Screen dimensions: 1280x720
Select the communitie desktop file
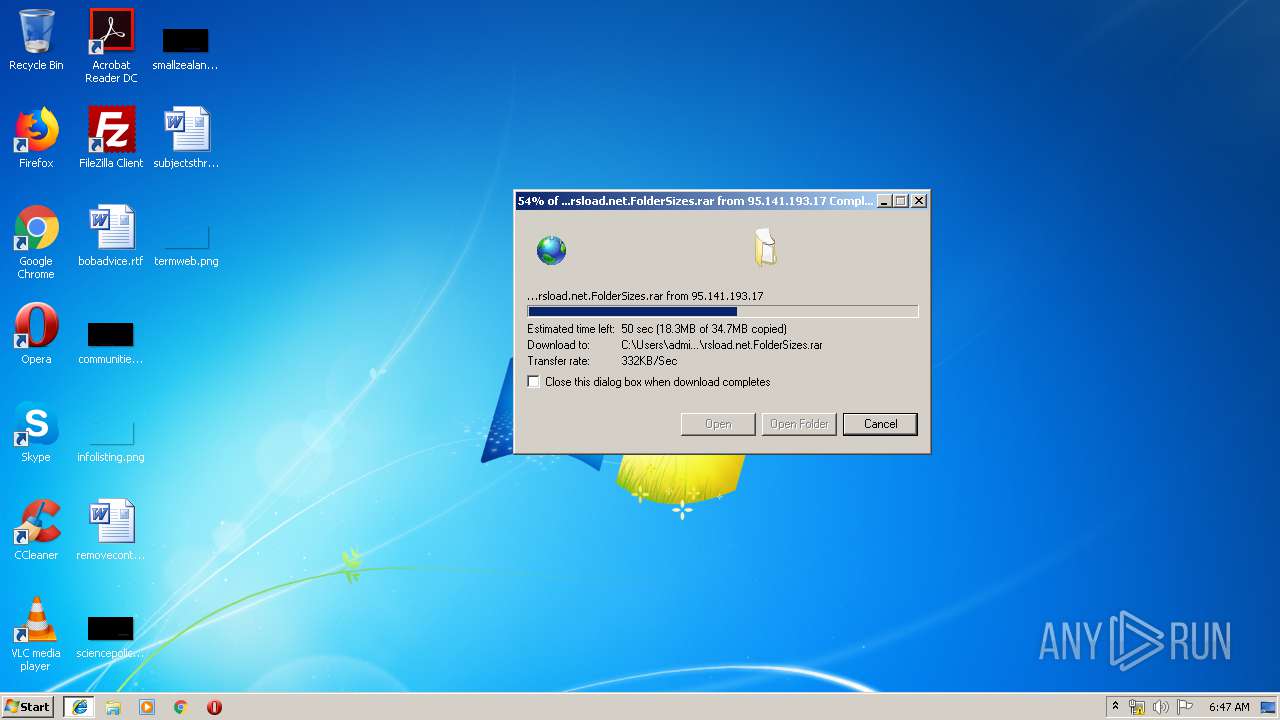[x=111, y=343]
